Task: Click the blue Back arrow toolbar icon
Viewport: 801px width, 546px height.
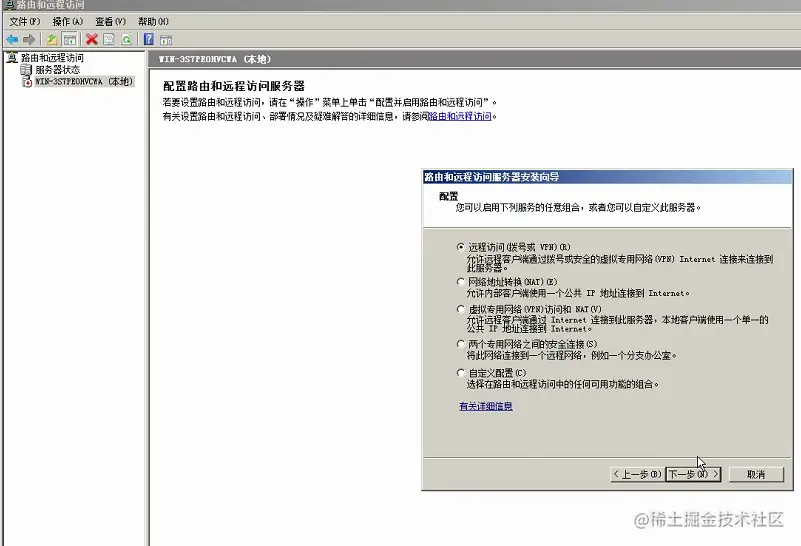Action: point(12,39)
